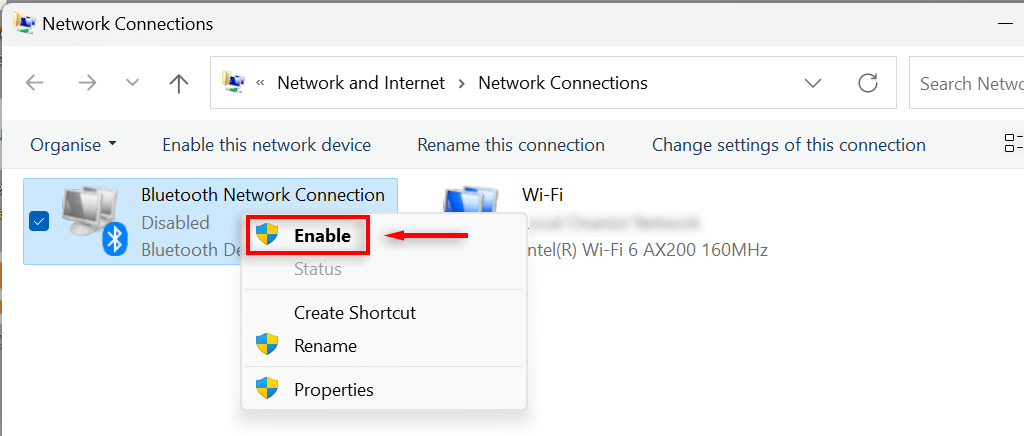
Task: Click Rename this connection in toolbar
Action: (x=510, y=145)
